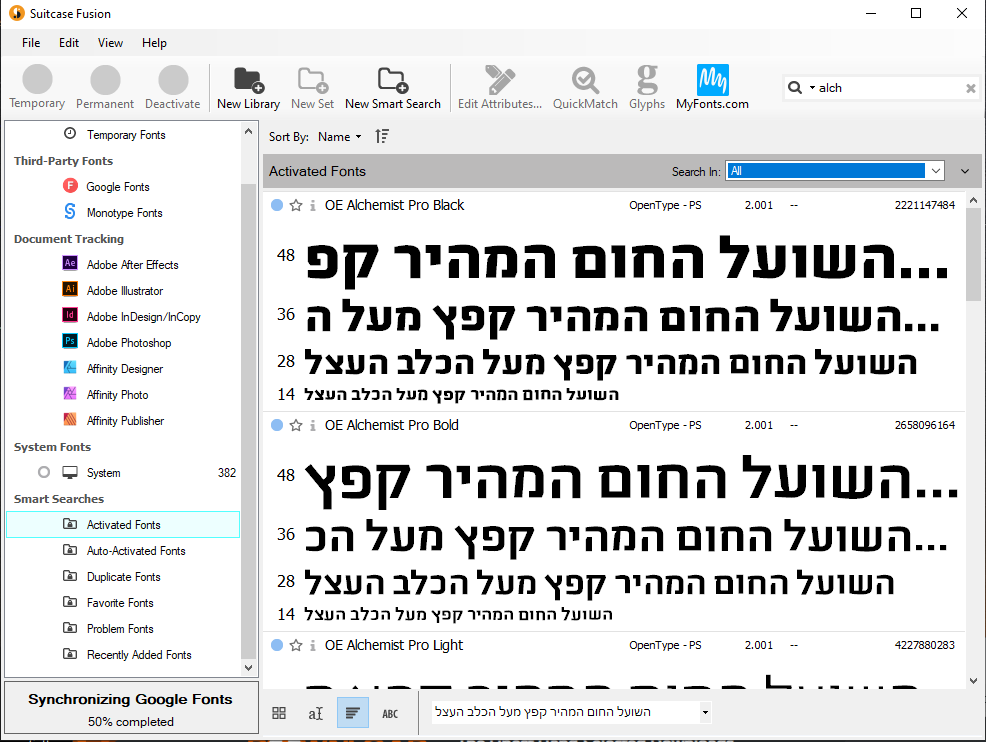Open the Glyphs viewer
Screen dimensions: 986x742
(647, 87)
